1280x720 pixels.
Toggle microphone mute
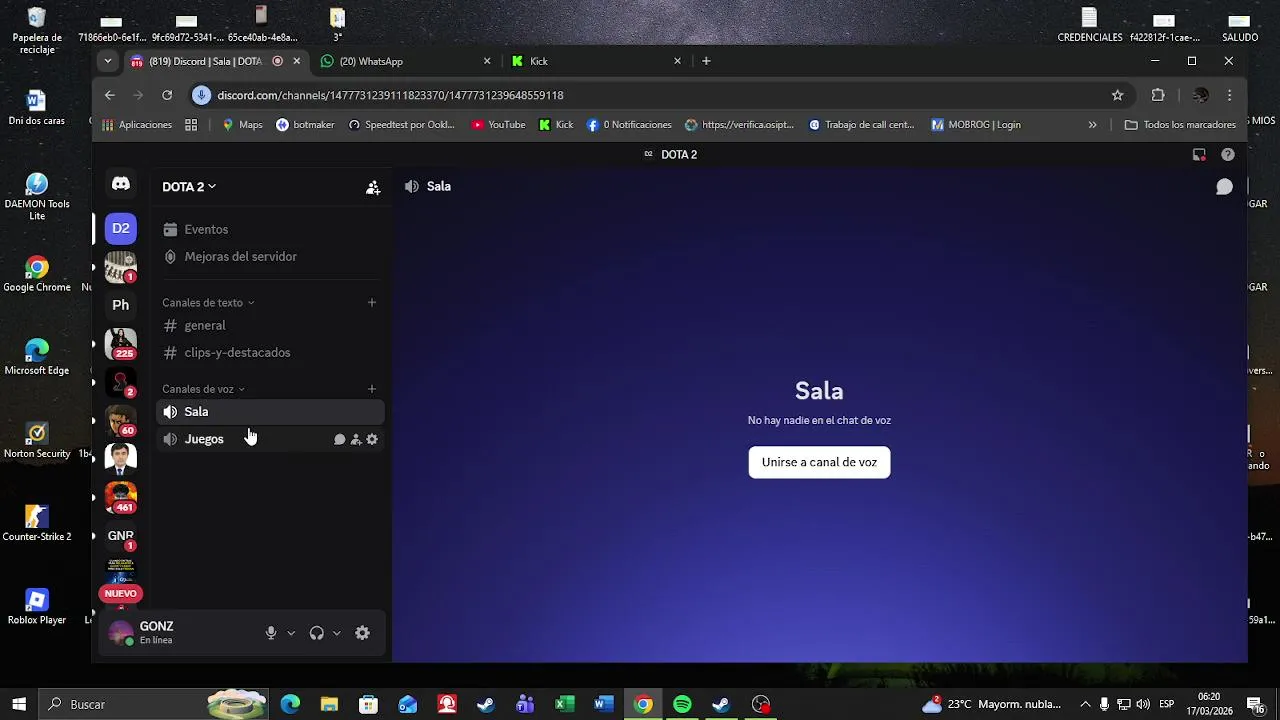(x=270, y=633)
